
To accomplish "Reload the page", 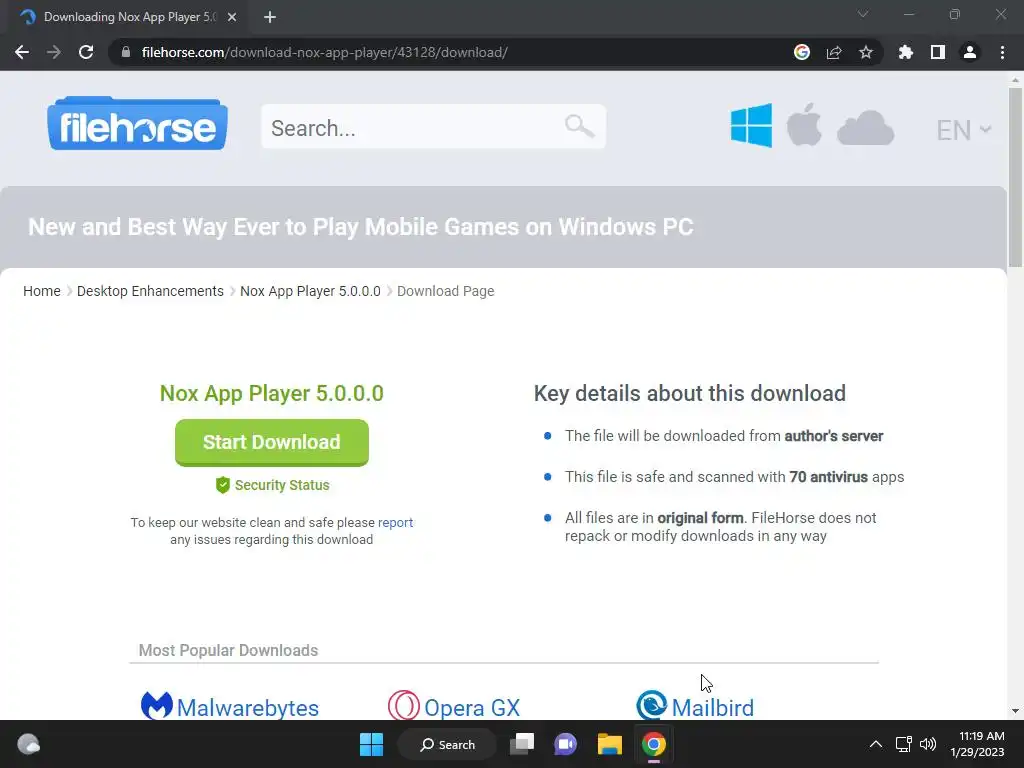I will [x=86, y=52].
